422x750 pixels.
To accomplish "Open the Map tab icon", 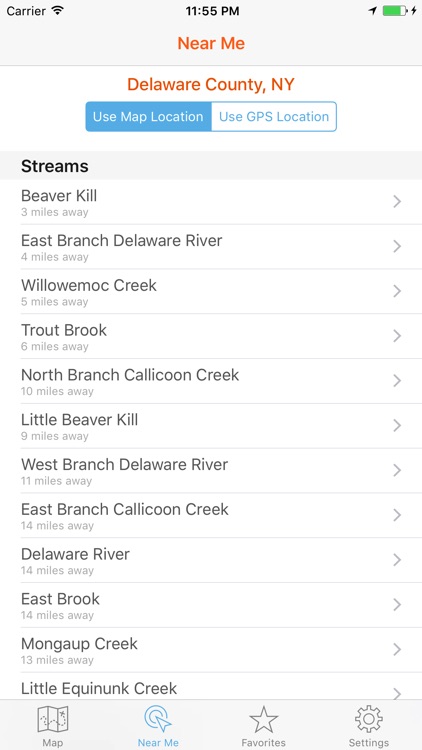I will [x=53, y=720].
